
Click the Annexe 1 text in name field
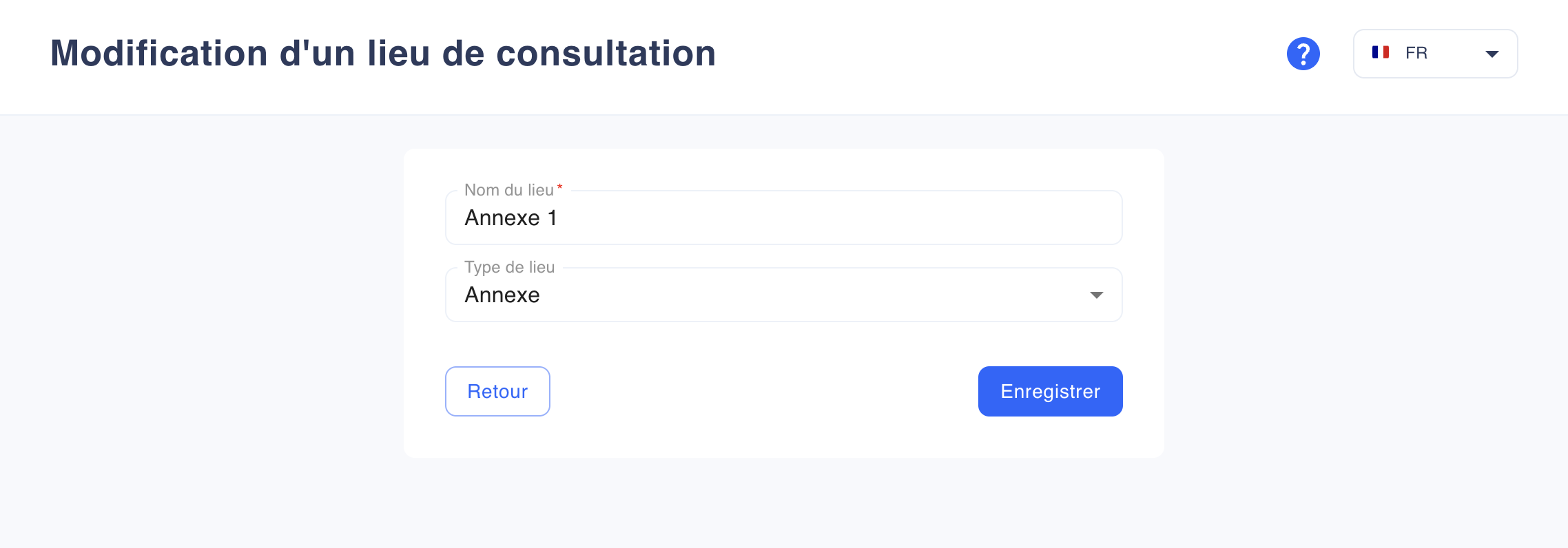tap(510, 218)
